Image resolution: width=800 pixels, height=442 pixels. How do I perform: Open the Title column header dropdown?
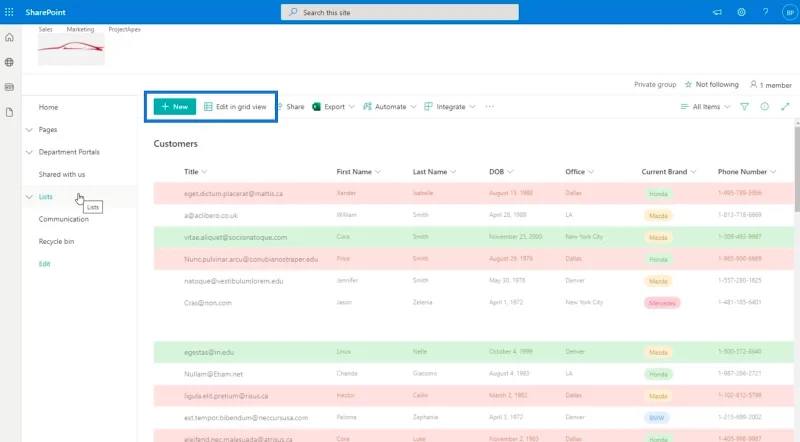204,172
